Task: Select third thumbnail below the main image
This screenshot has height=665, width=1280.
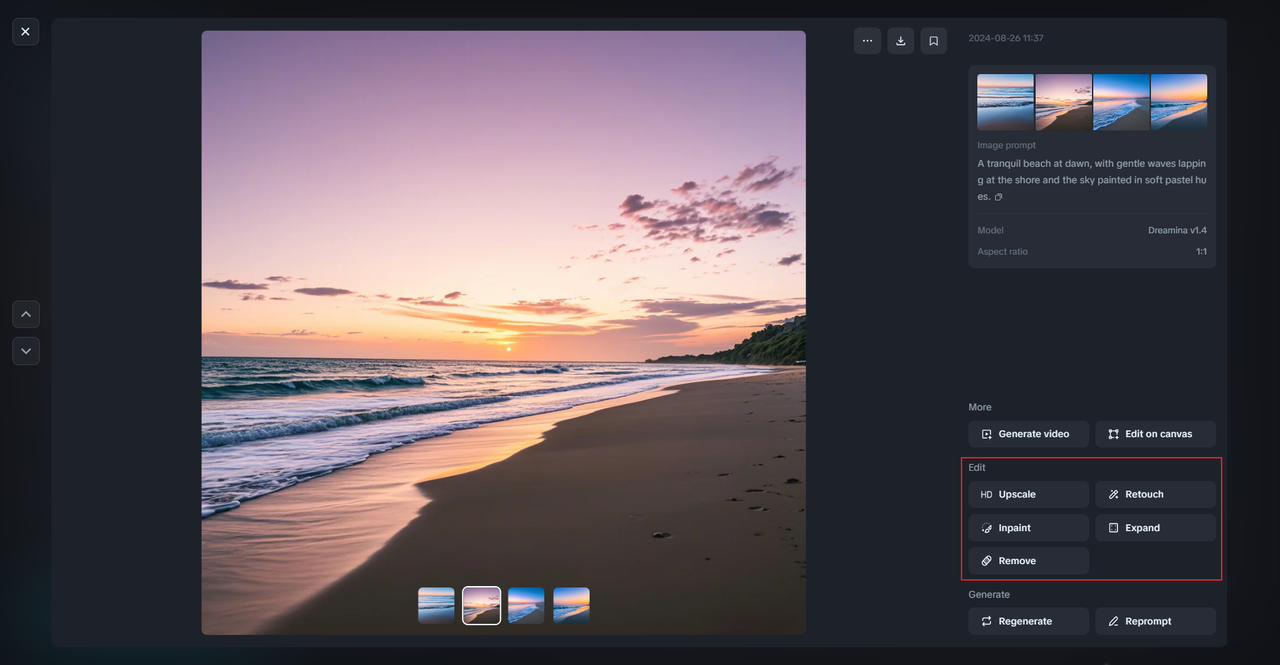Action: click(526, 605)
